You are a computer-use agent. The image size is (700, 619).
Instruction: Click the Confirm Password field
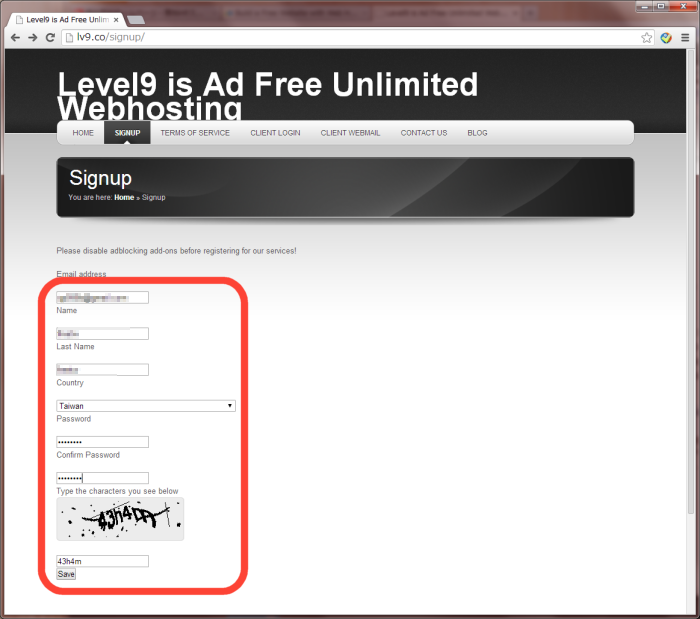coord(102,478)
